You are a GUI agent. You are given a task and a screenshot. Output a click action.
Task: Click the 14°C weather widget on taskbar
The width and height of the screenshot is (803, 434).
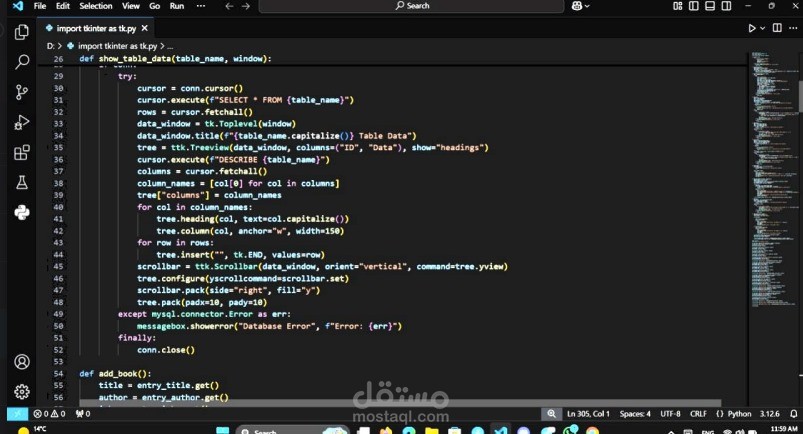32,429
